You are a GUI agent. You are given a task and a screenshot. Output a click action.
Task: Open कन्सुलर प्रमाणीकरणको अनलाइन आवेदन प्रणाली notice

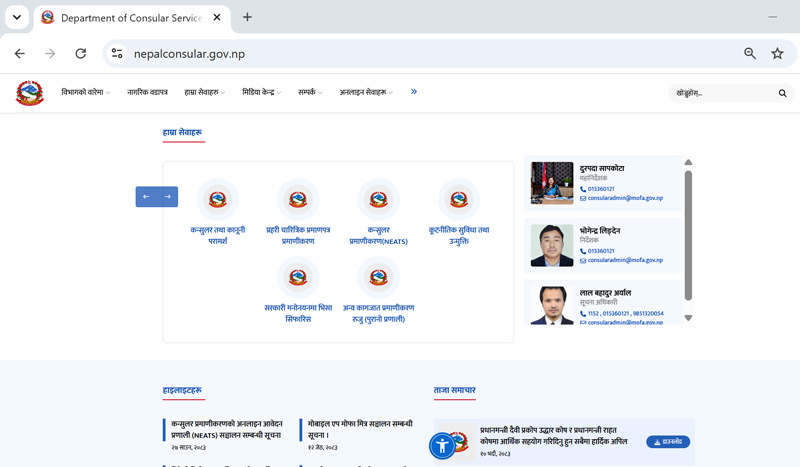click(x=226, y=429)
